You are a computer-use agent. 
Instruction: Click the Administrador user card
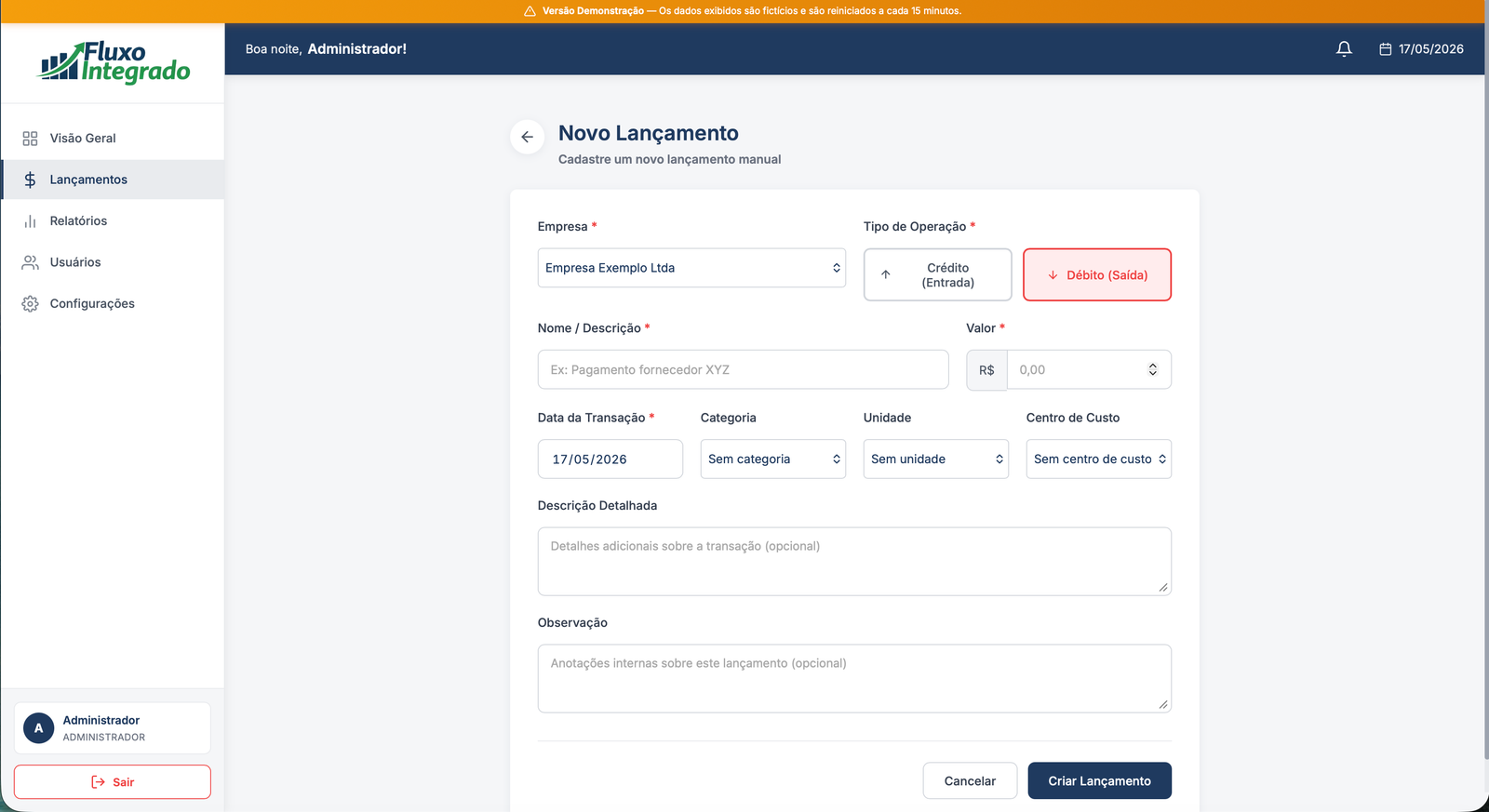coord(113,728)
